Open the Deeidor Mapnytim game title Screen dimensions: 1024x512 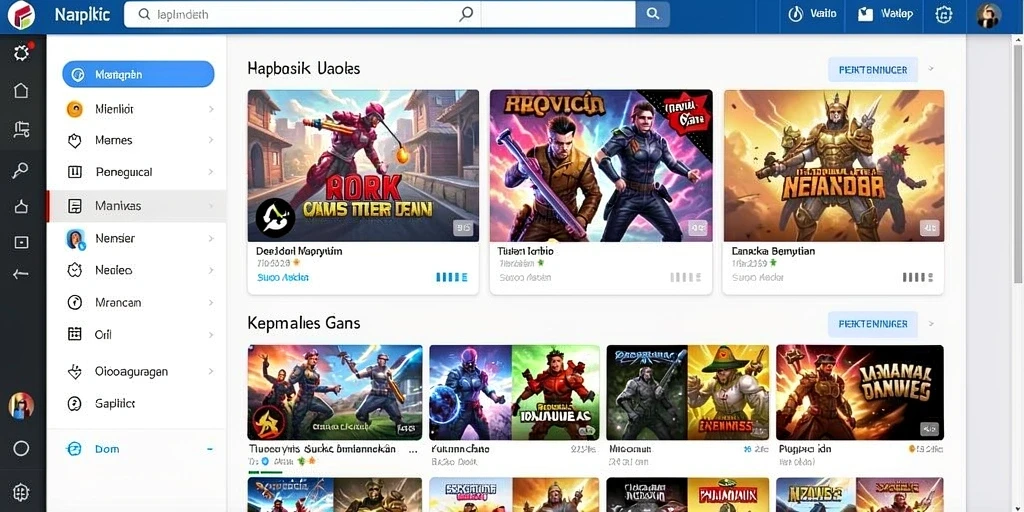click(x=299, y=251)
